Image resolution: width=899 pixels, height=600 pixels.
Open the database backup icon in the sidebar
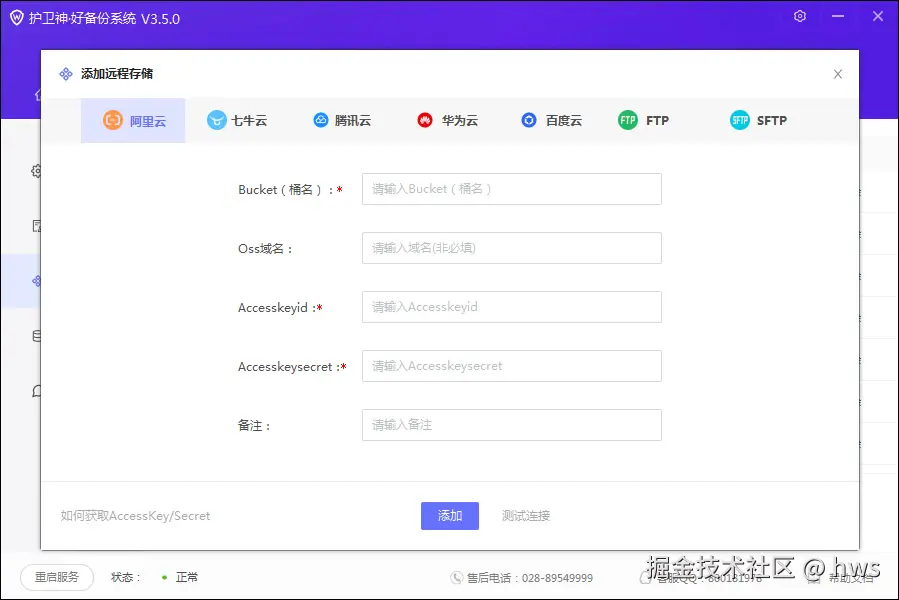tap(36, 334)
